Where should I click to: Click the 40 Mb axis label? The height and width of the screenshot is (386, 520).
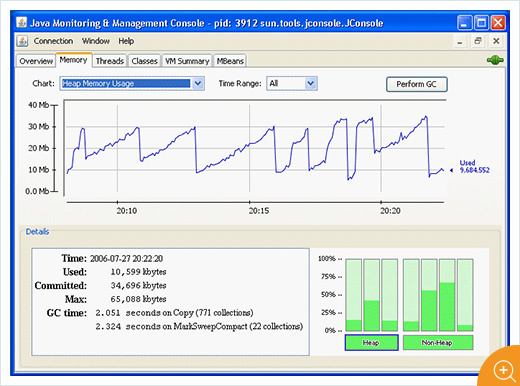[x=39, y=105]
